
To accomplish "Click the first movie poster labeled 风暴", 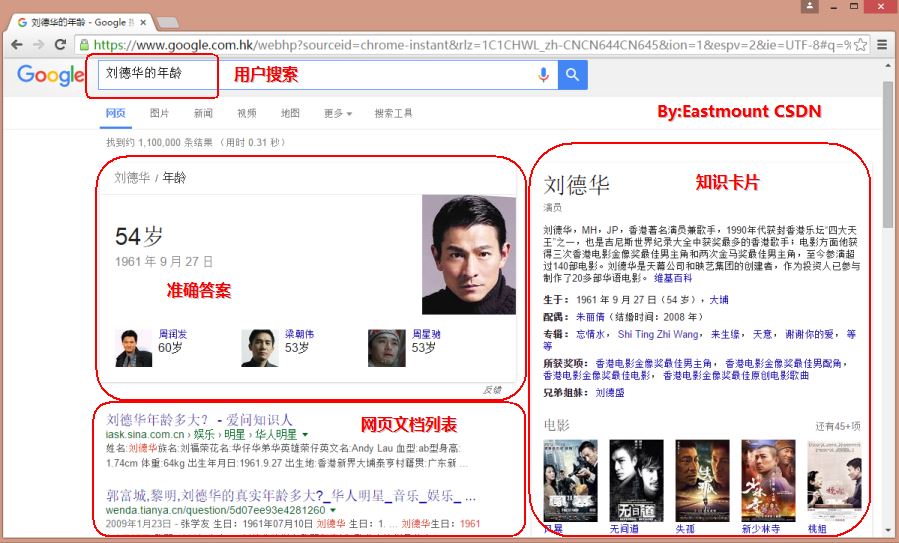I will click(x=570, y=481).
